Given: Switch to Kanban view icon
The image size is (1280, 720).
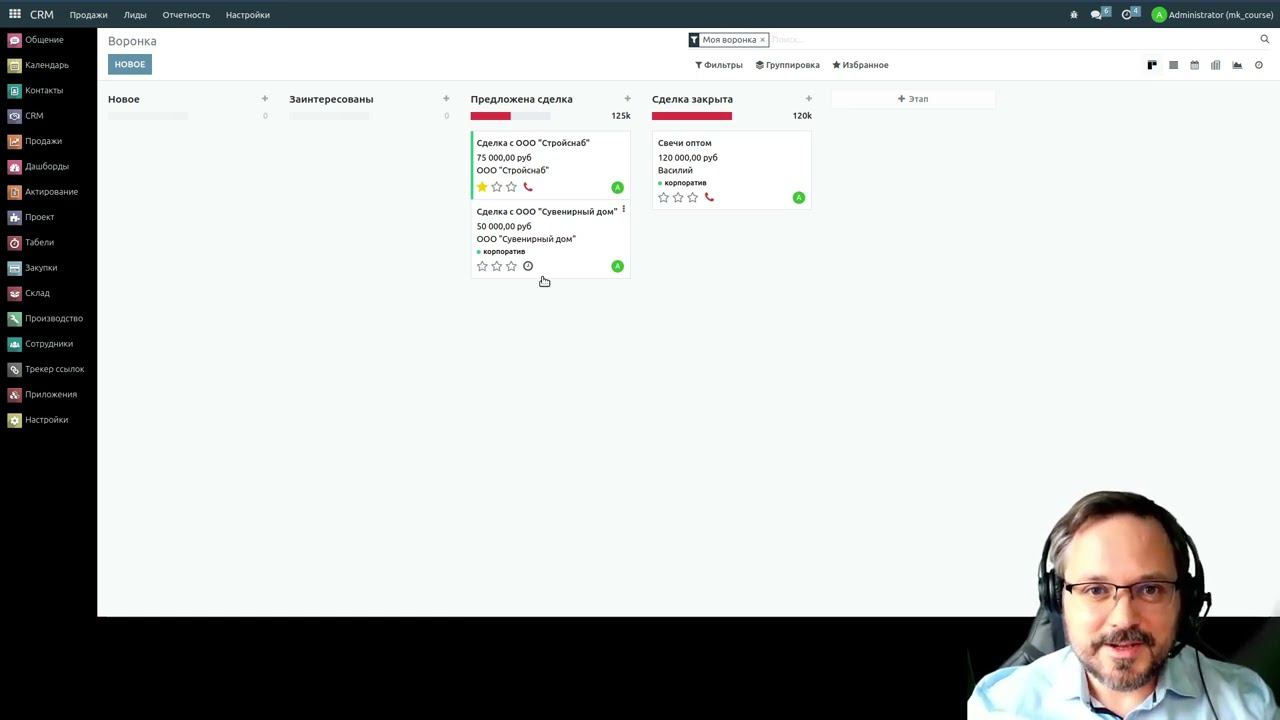Looking at the screenshot, I should click(1152, 65).
